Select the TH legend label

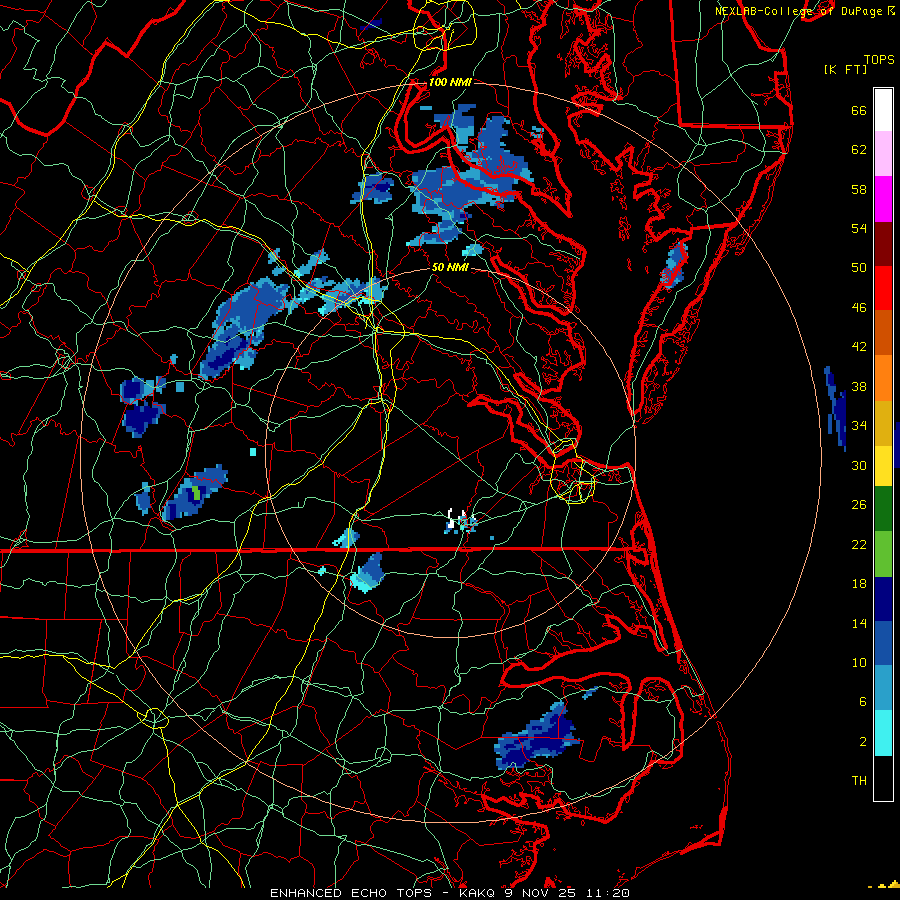[x=859, y=780]
